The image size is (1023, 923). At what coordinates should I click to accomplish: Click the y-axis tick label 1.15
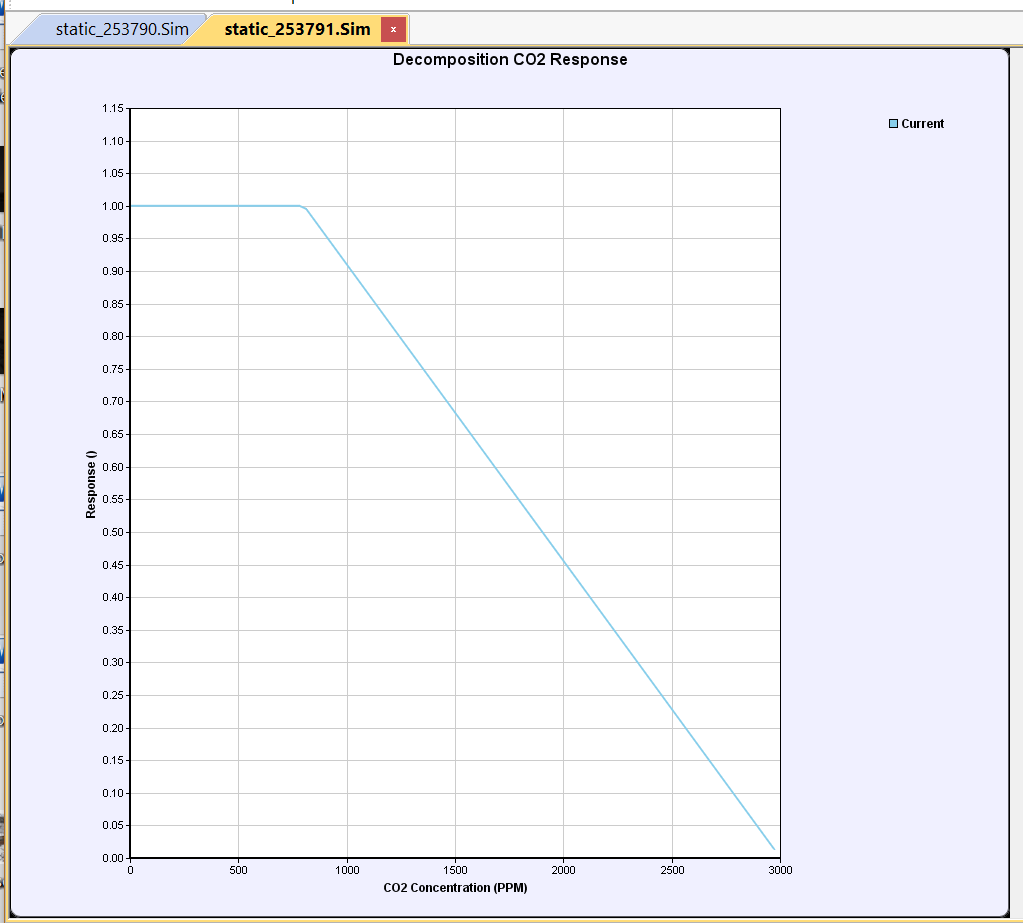click(113, 108)
